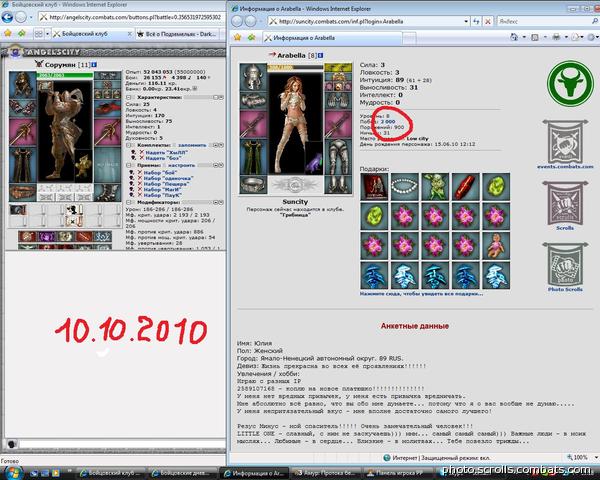This screenshot has width=600, height=480.
Task: Click the настроить link in Приемы
Action: tap(182, 165)
